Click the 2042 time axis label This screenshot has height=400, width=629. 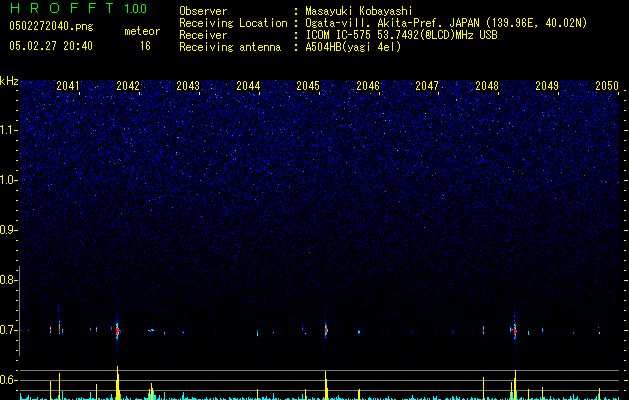point(128,85)
